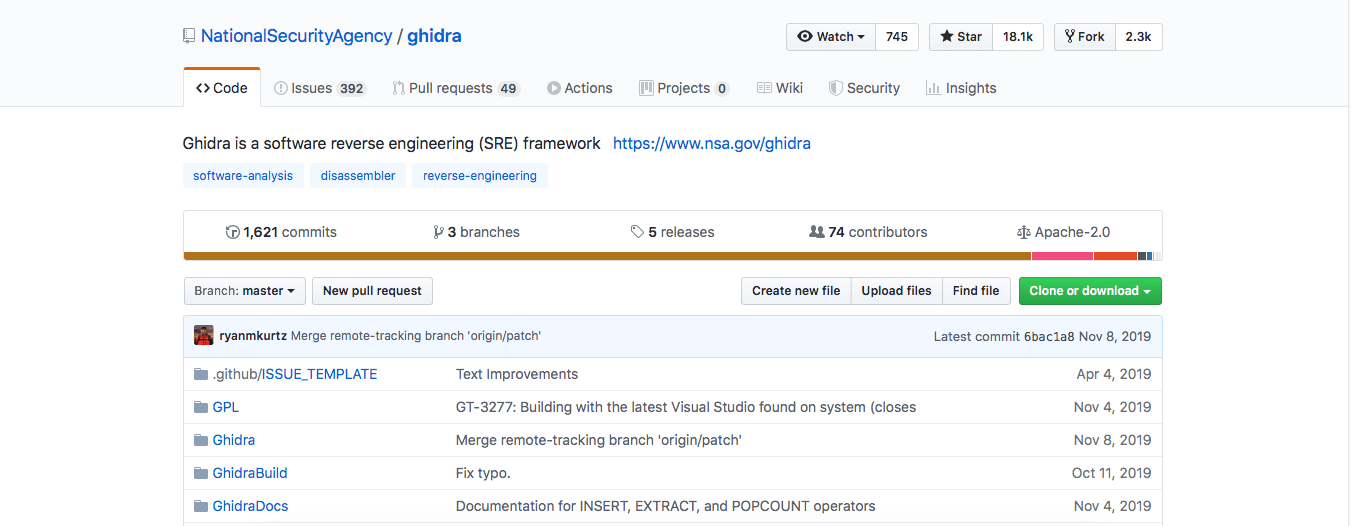Screen dimensions: 1351x526
Task: Click the code brackets icon on Code tab
Action: tap(203, 88)
